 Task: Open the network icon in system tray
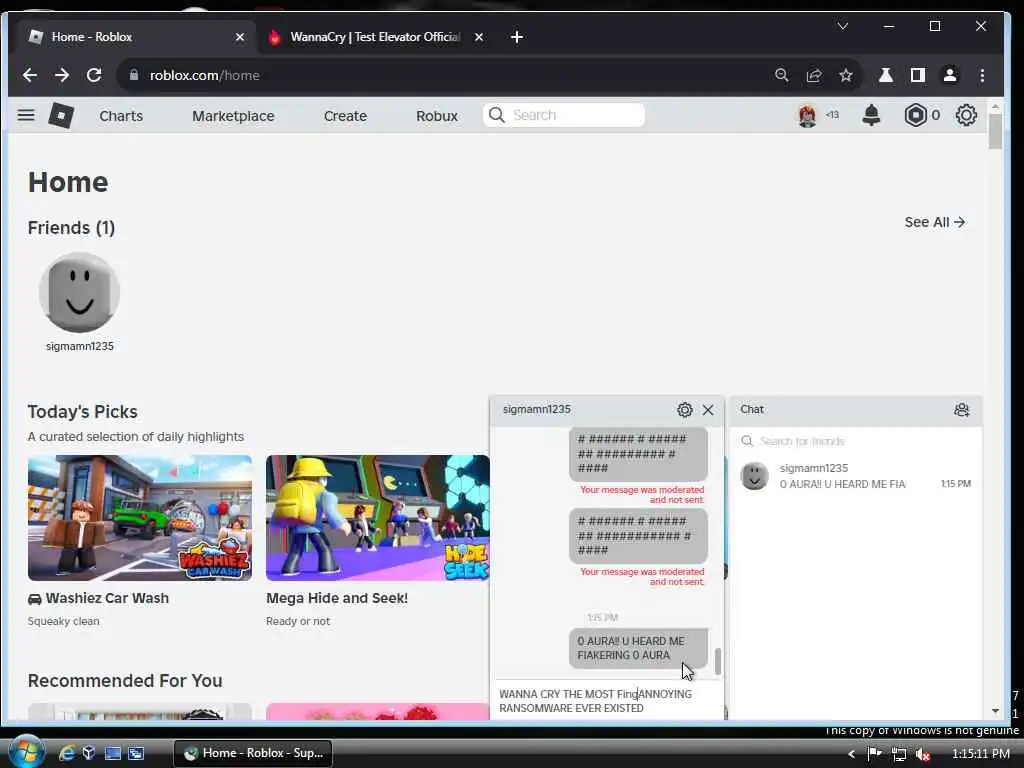[899, 754]
